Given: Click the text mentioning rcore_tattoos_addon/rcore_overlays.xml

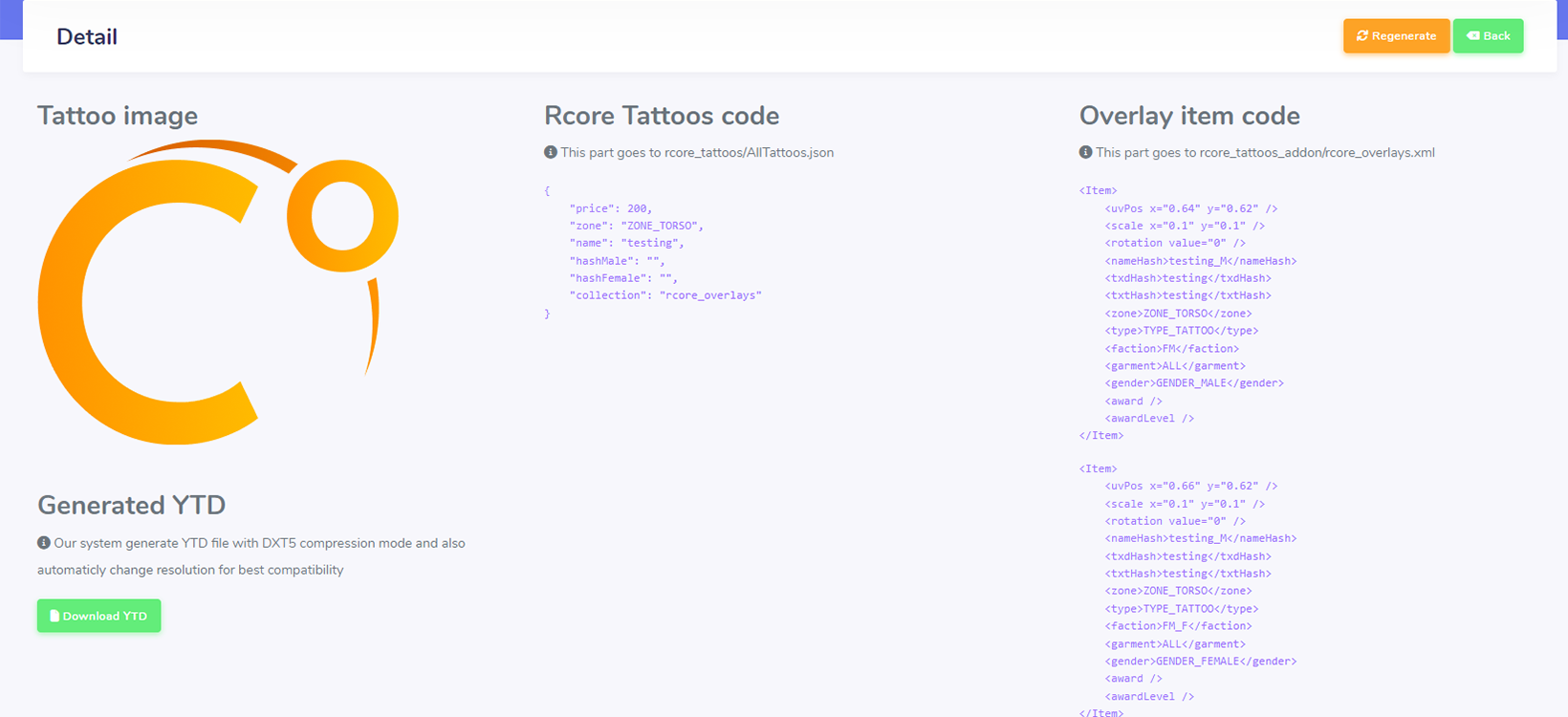Looking at the screenshot, I should [1265, 152].
